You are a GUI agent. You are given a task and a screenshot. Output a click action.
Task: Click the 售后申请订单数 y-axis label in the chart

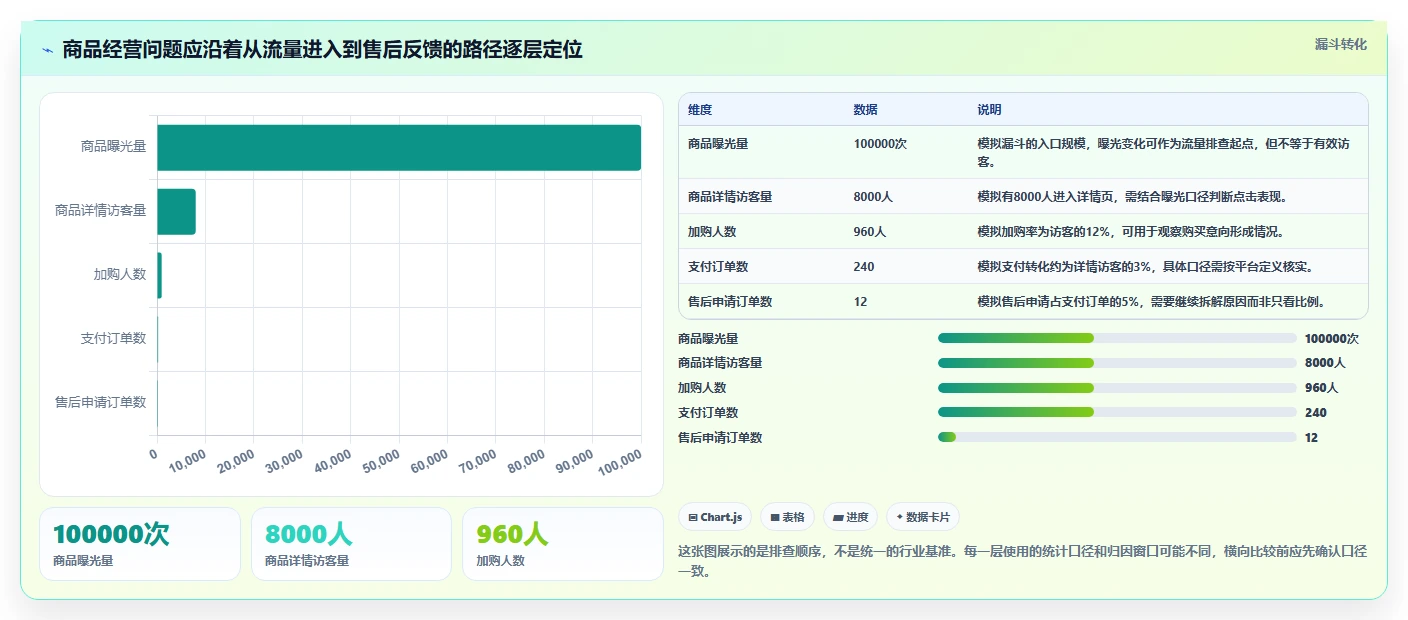click(101, 403)
